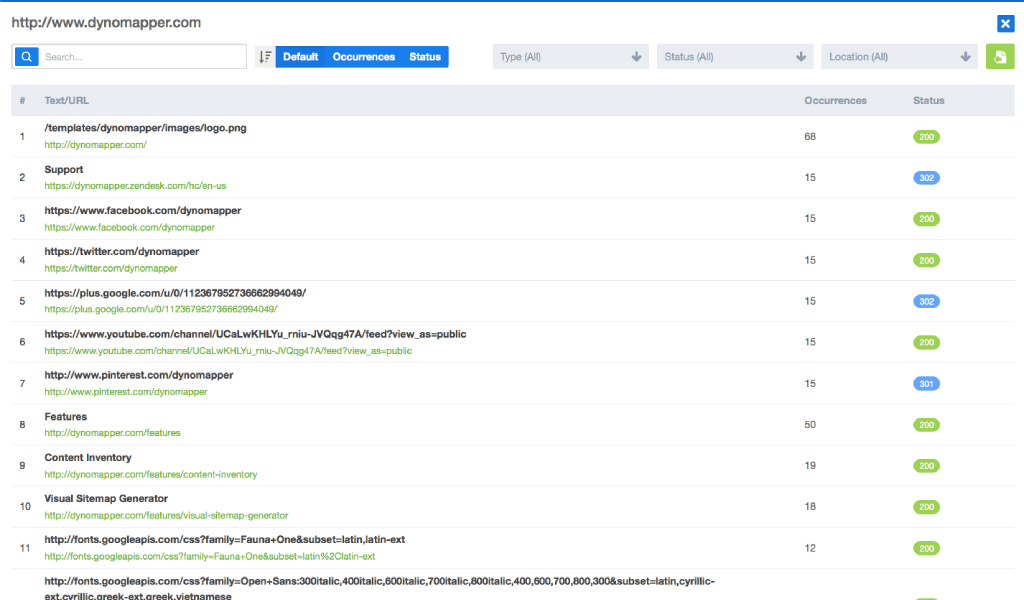
Task: Click the 68 occurrences value
Action: click(x=810, y=137)
